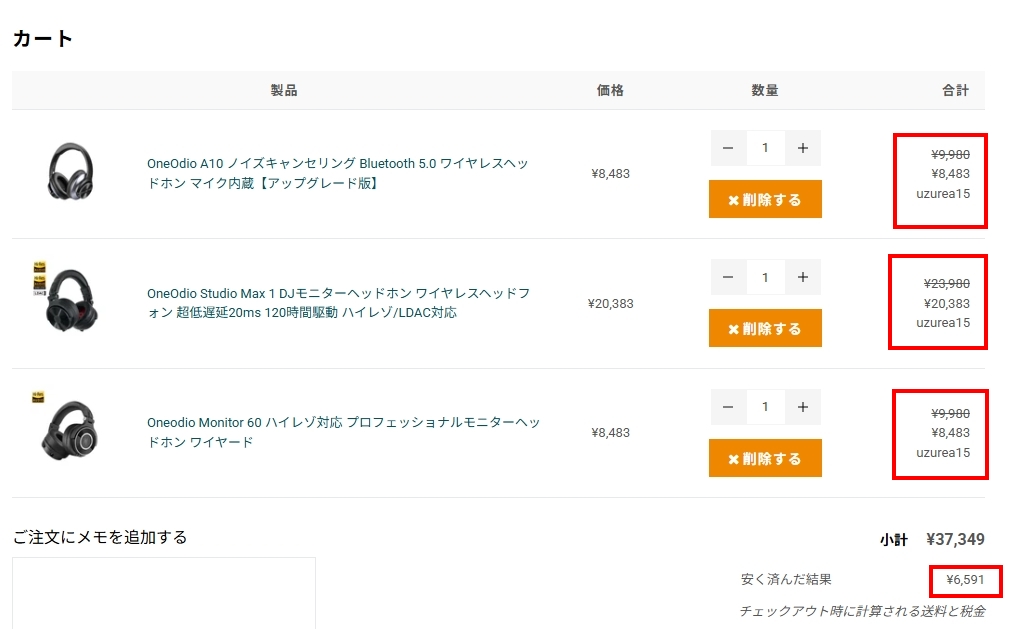Viewport: 1009px width, 629px height.
Task: Click struck-through ¥23,980 original price
Action: coord(947,283)
